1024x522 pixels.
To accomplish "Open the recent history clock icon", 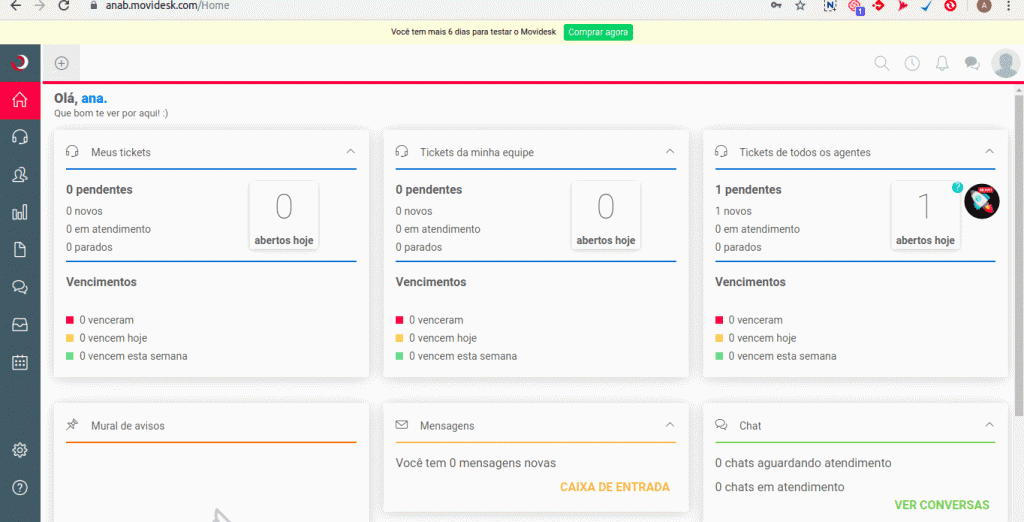I will [x=912, y=63].
